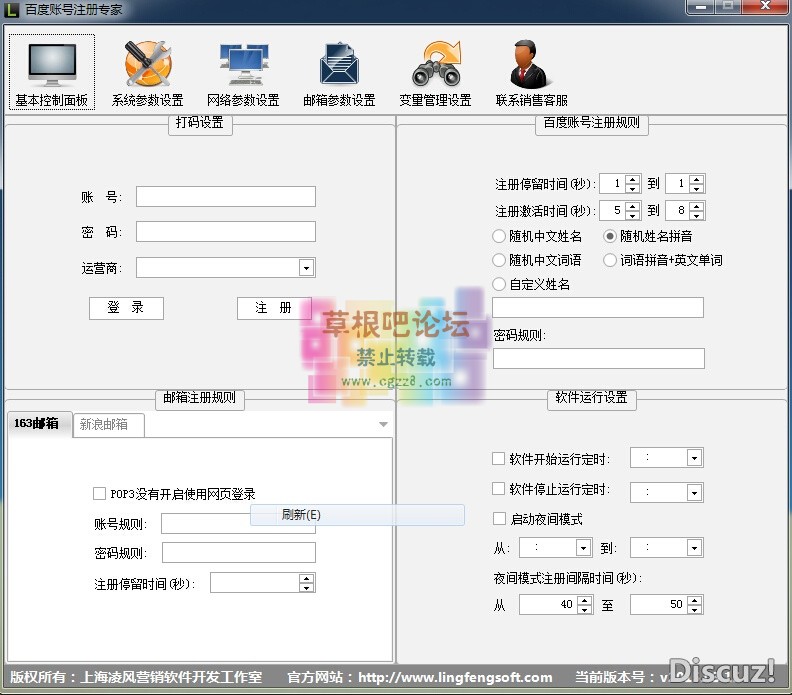Enable 软件开始运行定时 checkbox

499,459
